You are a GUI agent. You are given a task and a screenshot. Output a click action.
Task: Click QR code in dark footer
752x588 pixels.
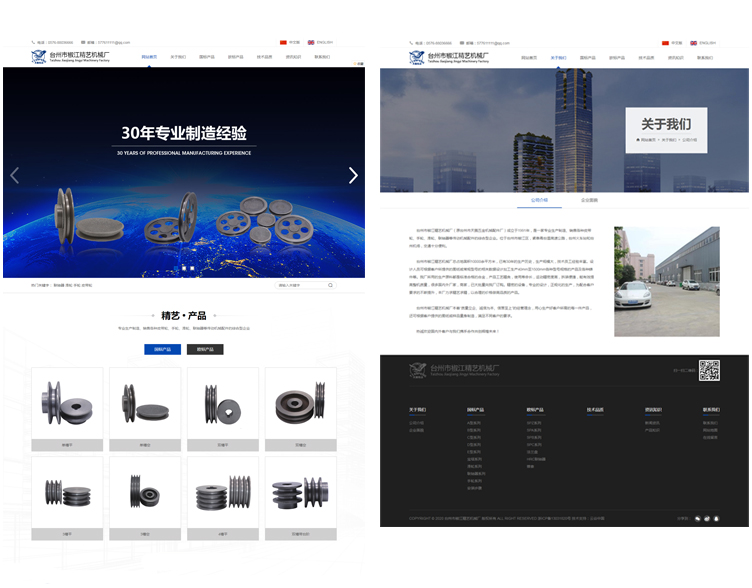(x=709, y=370)
